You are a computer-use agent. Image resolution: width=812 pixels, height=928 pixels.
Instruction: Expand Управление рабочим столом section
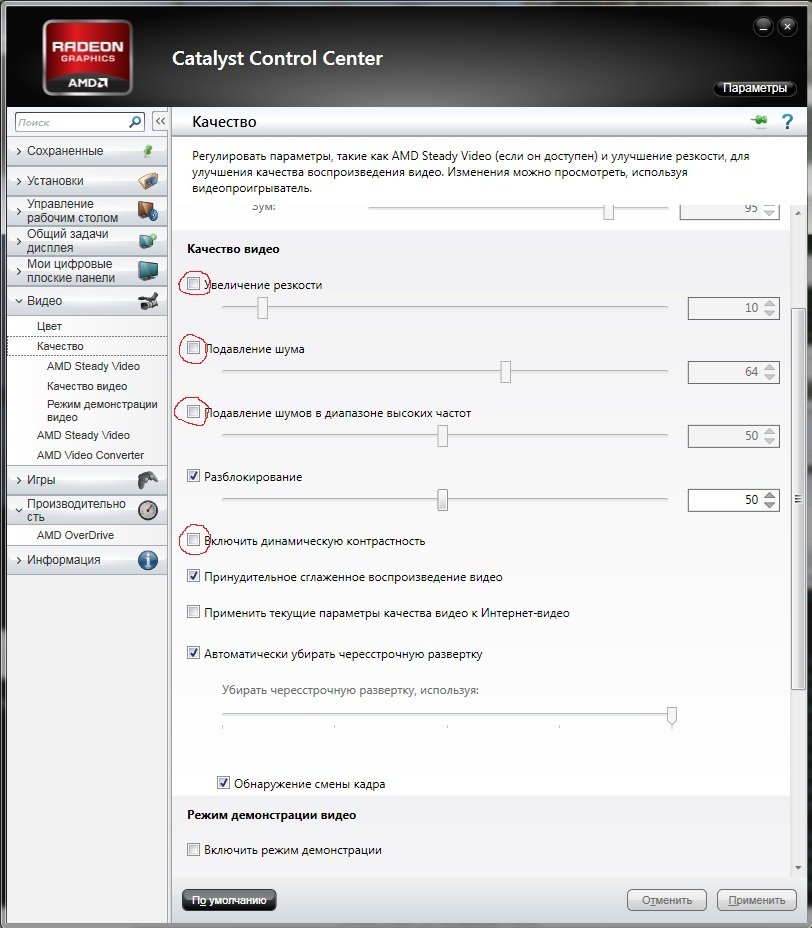pyautogui.click(x=19, y=211)
